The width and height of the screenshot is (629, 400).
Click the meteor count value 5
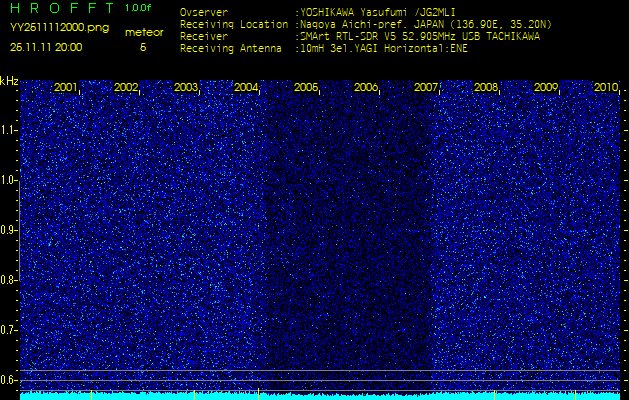pyautogui.click(x=143, y=47)
